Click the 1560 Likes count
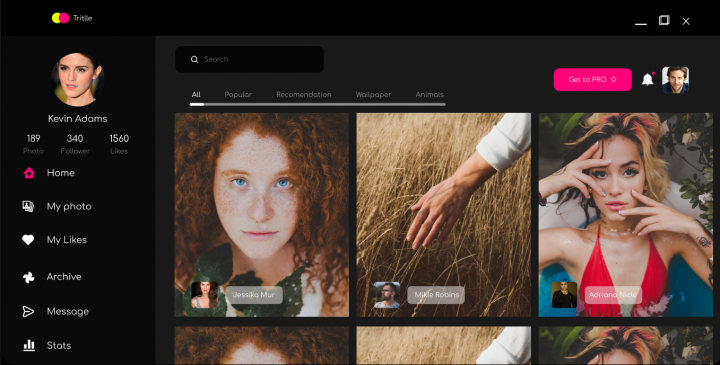The image size is (720, 365). 119,144
